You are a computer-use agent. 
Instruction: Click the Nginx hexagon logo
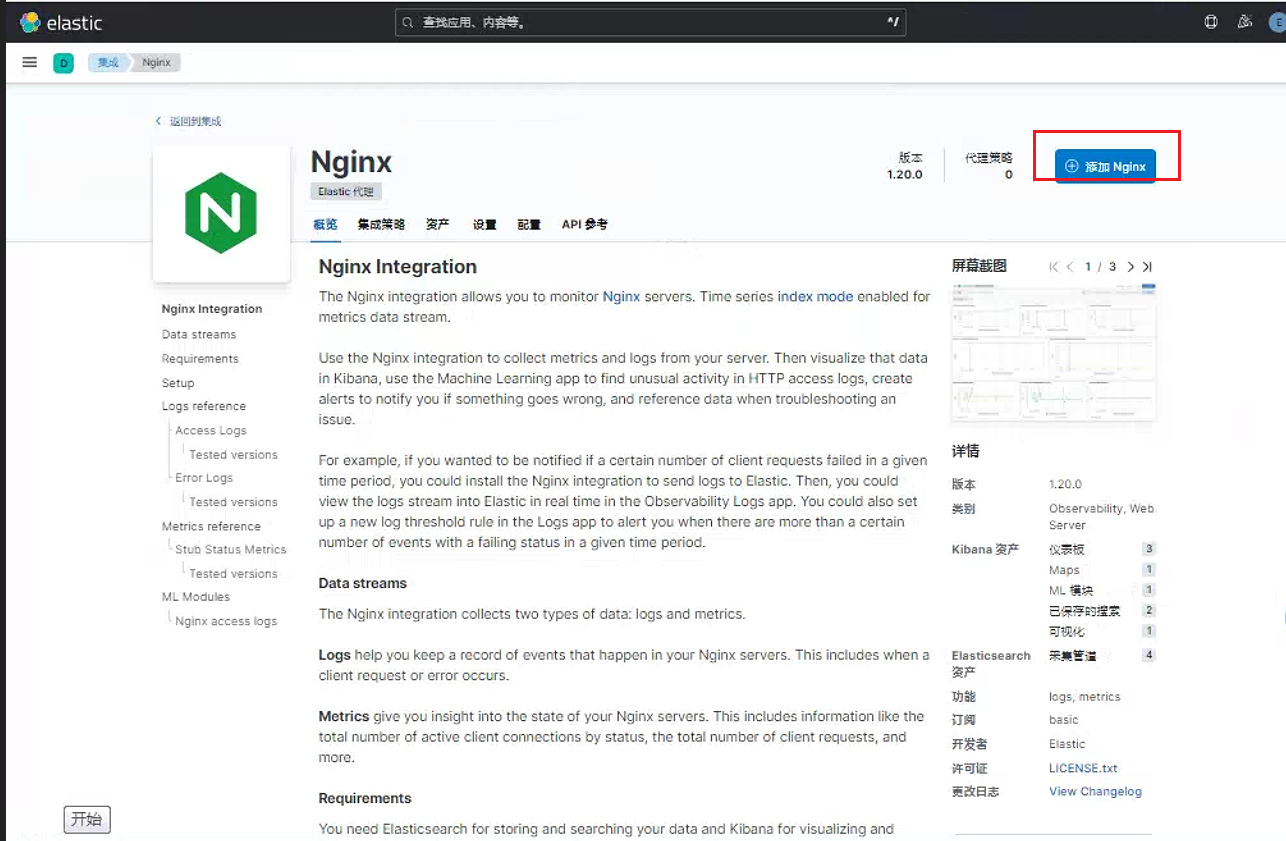coord(221,213)
